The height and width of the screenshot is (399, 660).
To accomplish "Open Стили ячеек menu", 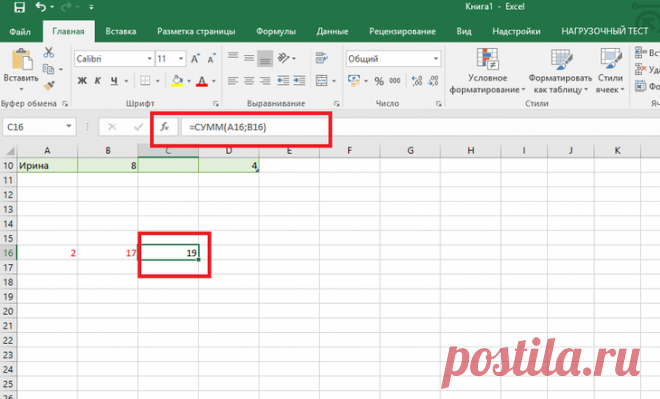I will click(x=610, y=71).
